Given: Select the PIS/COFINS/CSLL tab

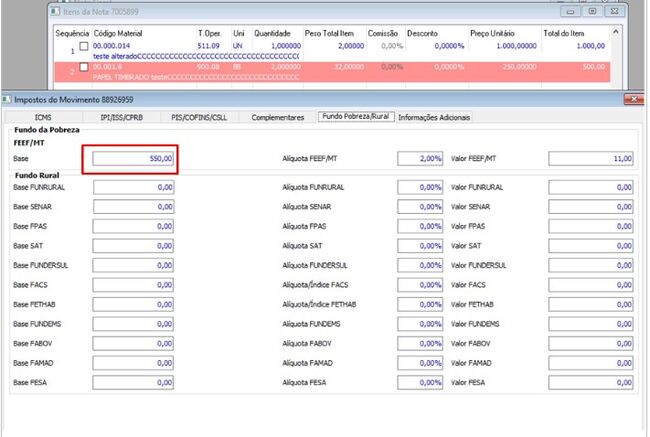Looking at the screenshot, I should click(x=199, y=117).
